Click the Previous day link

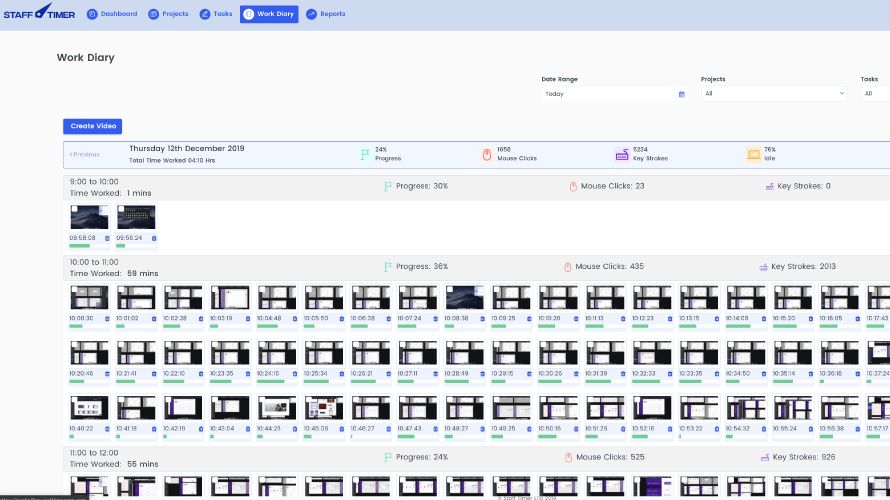[85, 154]
